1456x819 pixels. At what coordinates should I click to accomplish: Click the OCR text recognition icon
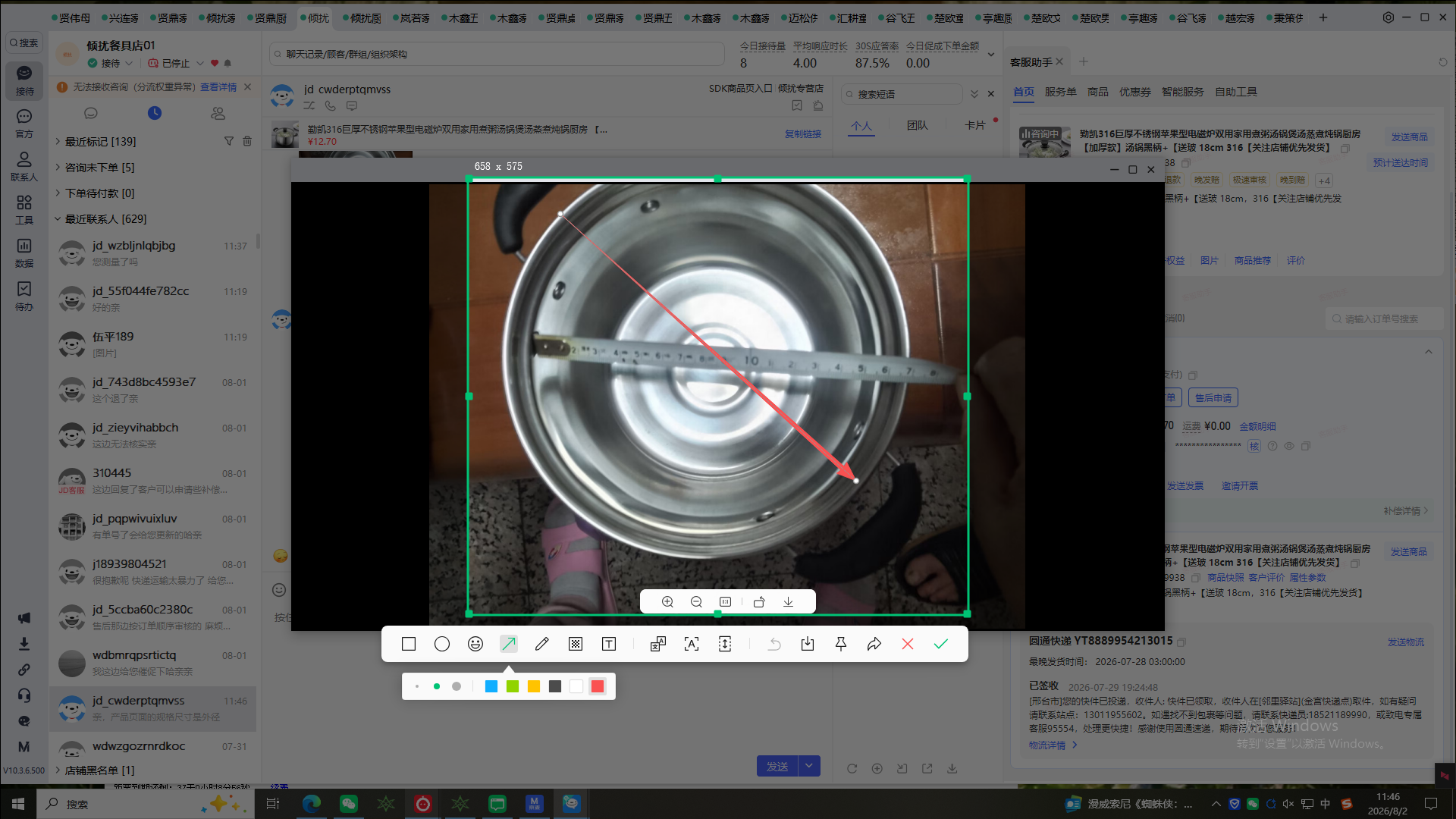(692, 644)
